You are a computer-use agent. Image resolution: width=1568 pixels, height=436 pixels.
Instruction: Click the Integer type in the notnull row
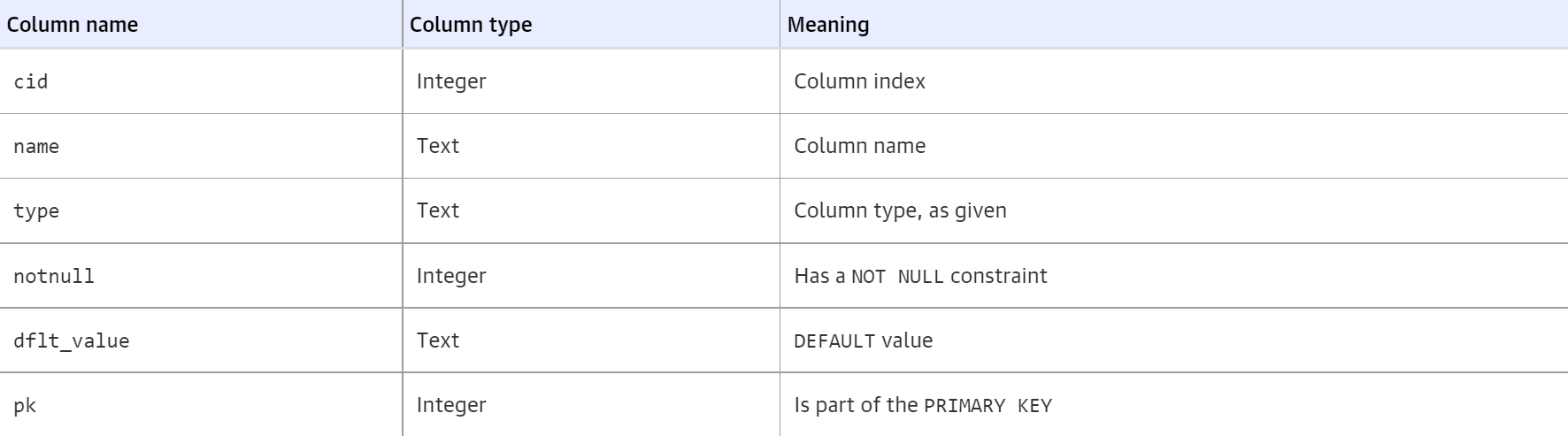coord(451,276)
